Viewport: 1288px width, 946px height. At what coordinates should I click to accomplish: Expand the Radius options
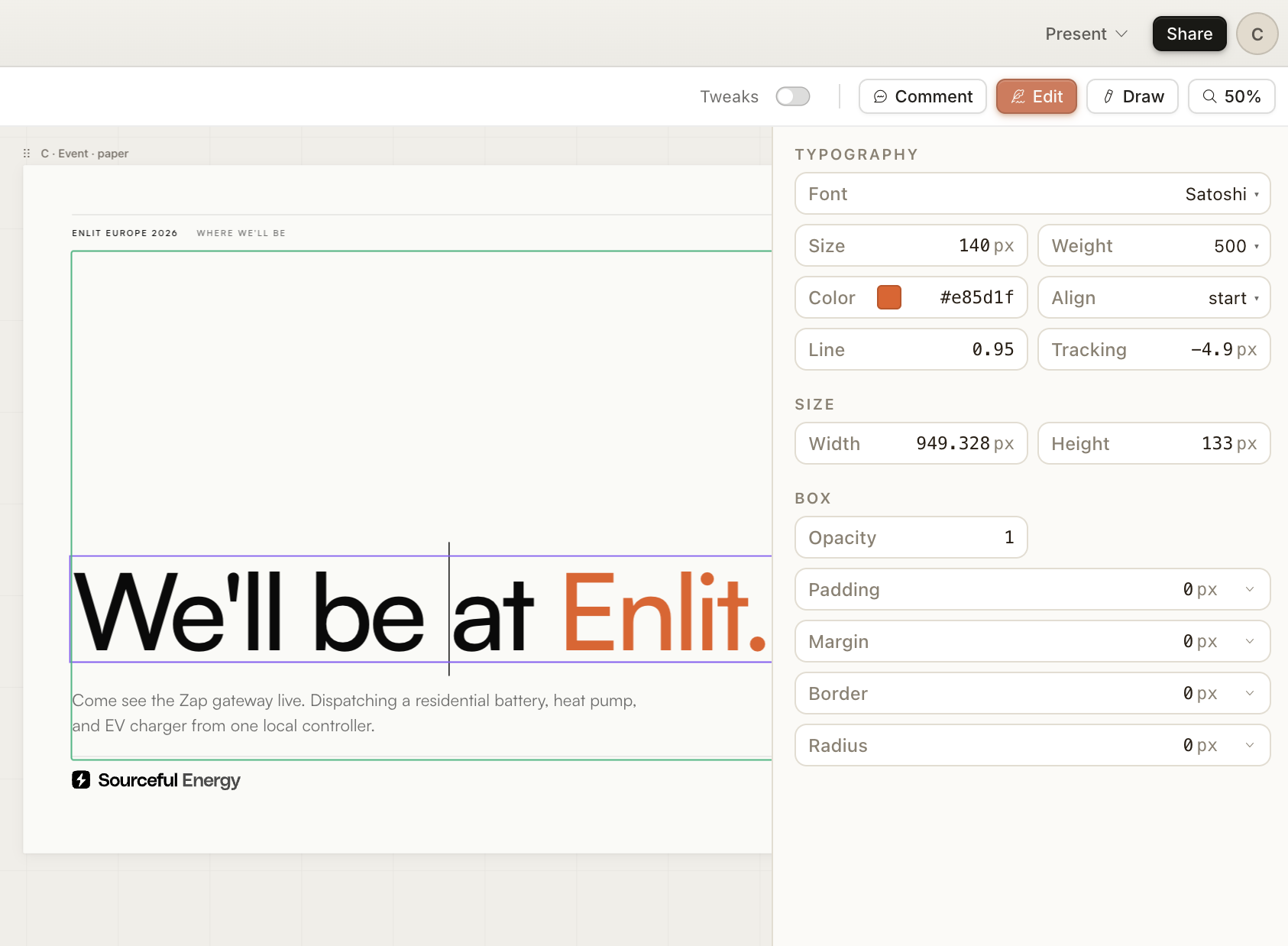click(1250, 745)
